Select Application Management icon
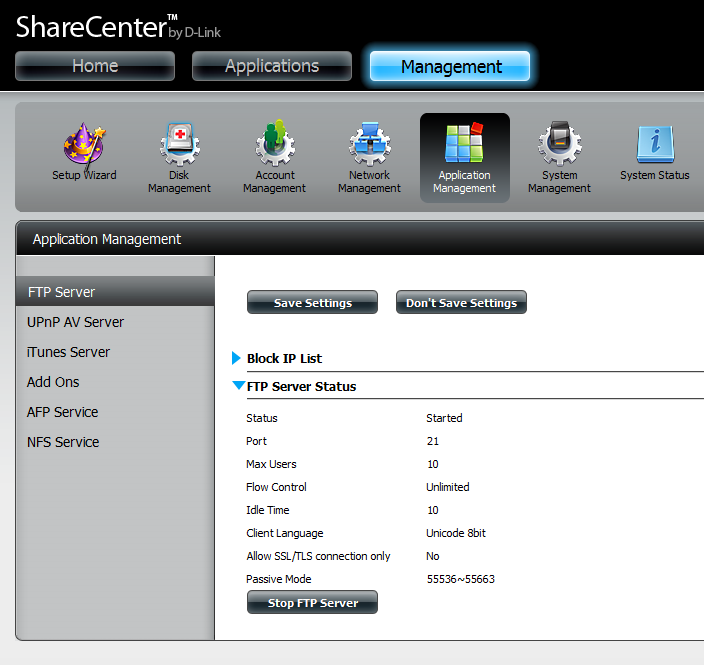 (x=465, y=158)
